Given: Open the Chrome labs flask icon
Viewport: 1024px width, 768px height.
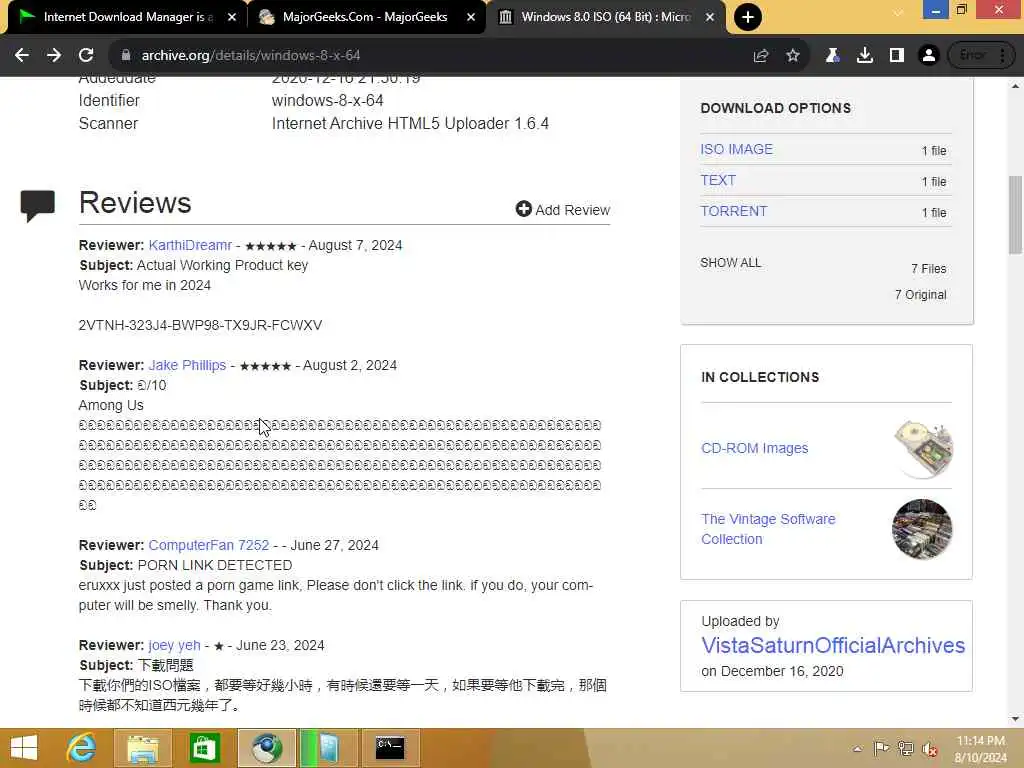Looking at the screenshot, I should (x=832, y=56).
